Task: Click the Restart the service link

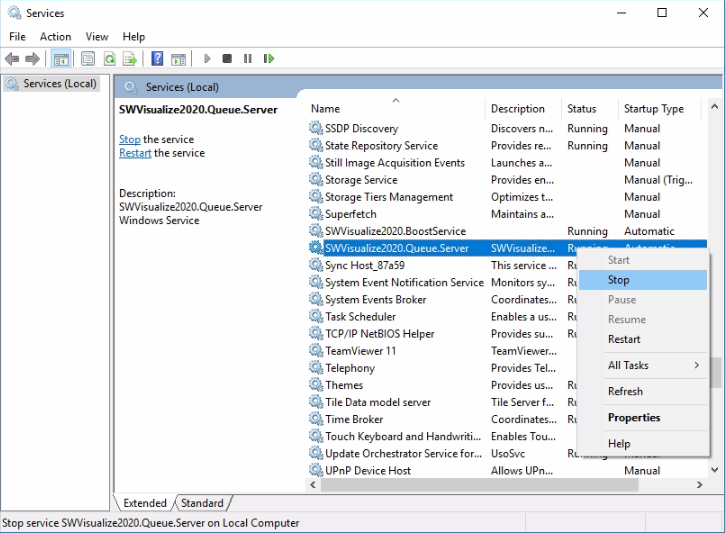Action: (x=135, y=153)
